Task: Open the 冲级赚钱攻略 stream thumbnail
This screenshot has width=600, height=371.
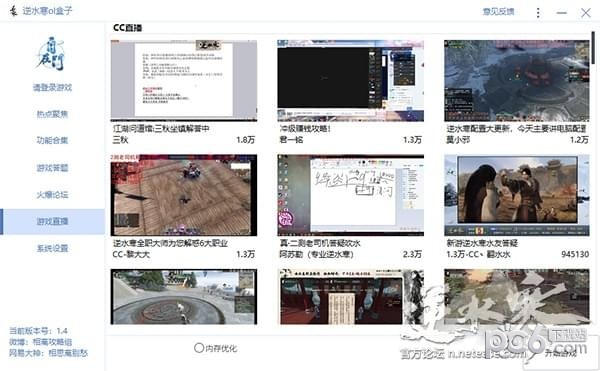Action: [x=351, y=80]
